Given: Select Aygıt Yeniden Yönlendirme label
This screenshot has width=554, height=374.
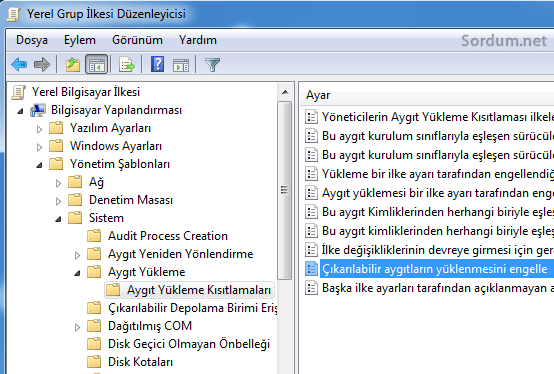Looking at the screenshot, I should click(181, 254).
